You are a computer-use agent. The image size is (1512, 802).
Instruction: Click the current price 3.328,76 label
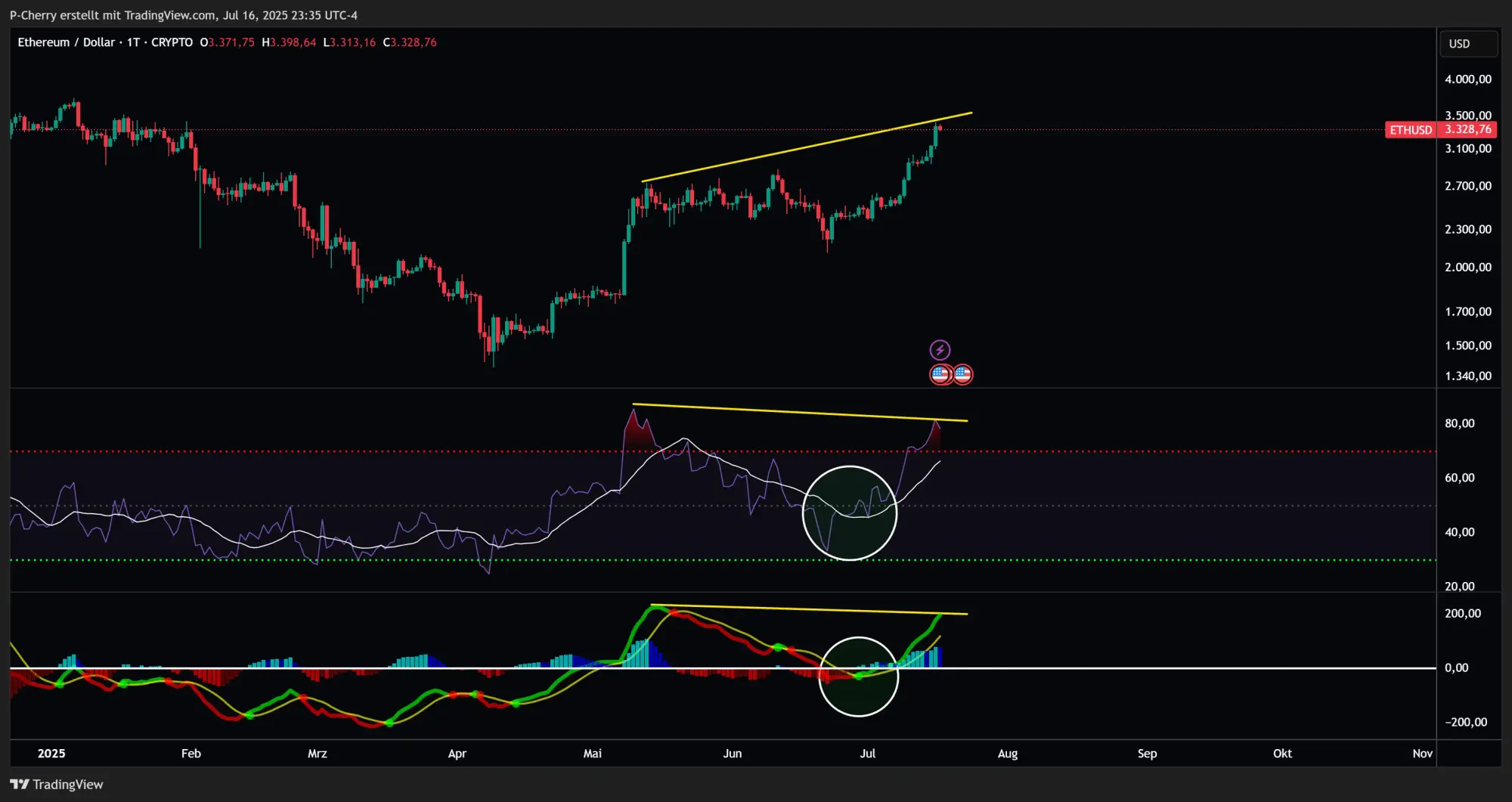click(1467, 130)
